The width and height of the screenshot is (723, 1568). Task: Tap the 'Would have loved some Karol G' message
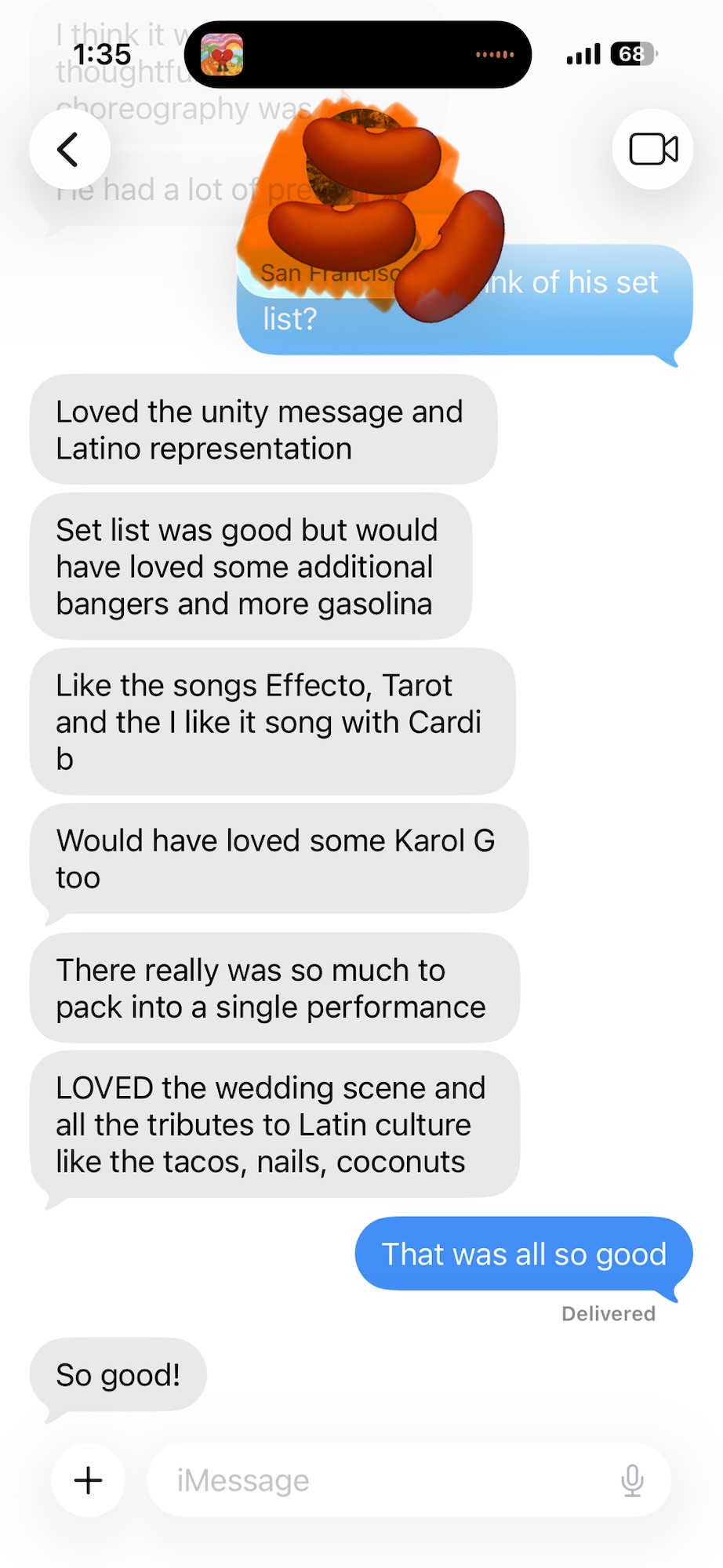click(278, 858)
